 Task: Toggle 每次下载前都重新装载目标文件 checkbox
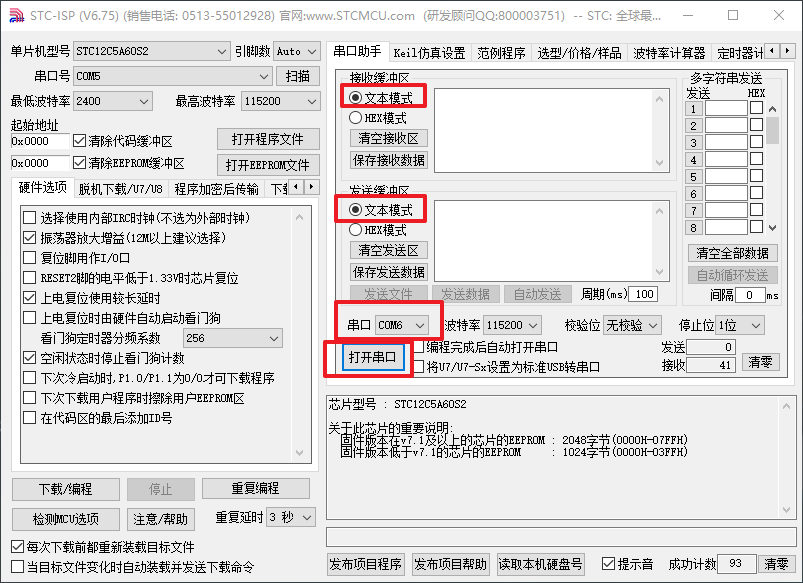[17, 547]
